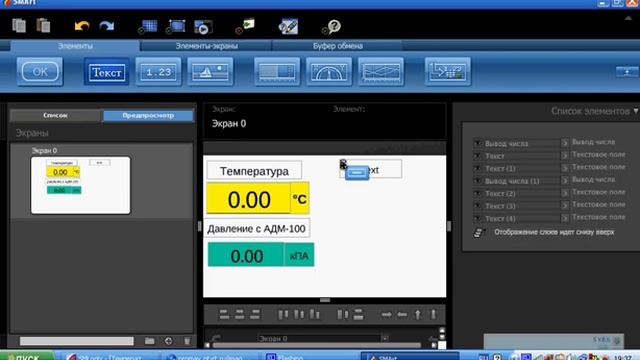Open the arrow button next to Текст (3)
Image resolution: width=640 pixels, height=360 pixels.
(x=564, y=205)
